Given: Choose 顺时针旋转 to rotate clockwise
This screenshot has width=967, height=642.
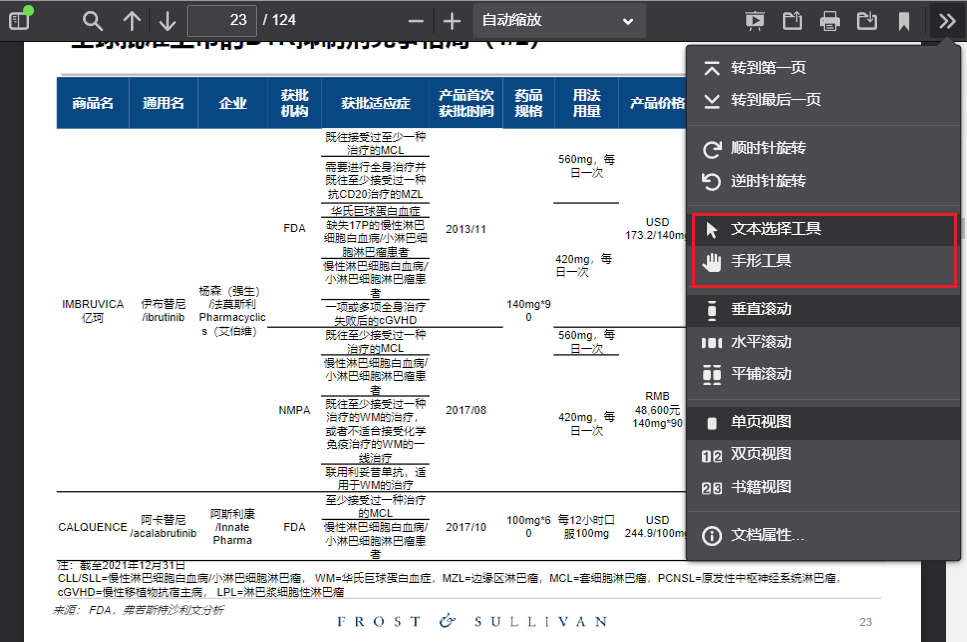Looking at the screenshot, I should [x=823, y=148].
